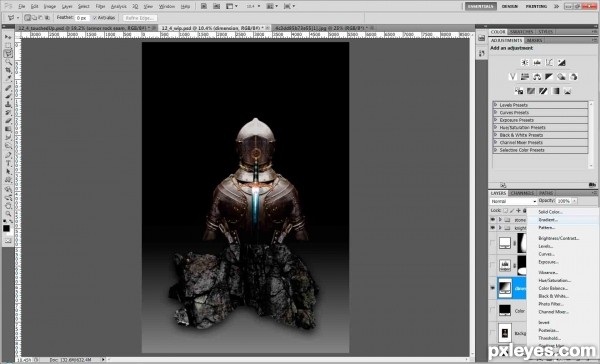Hide the selected dimension gradient layer
600x364 pixels.
click(493, 288)
